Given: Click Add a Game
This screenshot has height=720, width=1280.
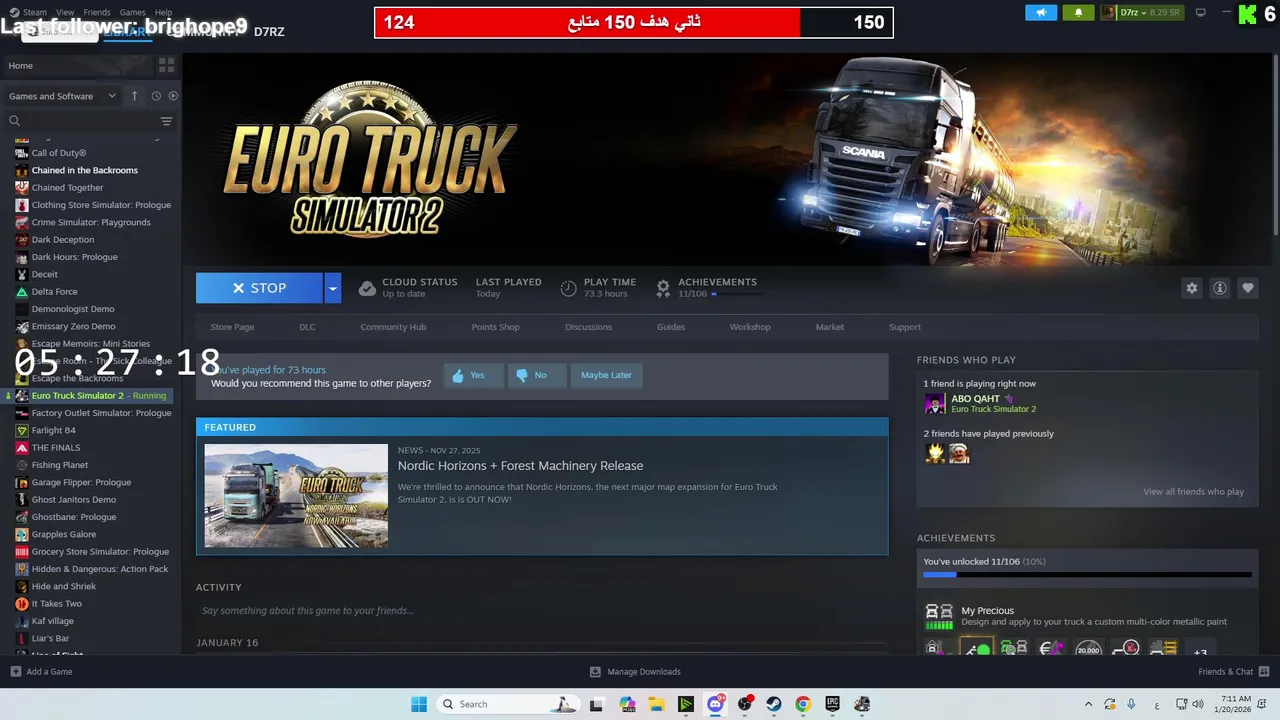Looking at the screenshot, I should [x=41, y=672].
